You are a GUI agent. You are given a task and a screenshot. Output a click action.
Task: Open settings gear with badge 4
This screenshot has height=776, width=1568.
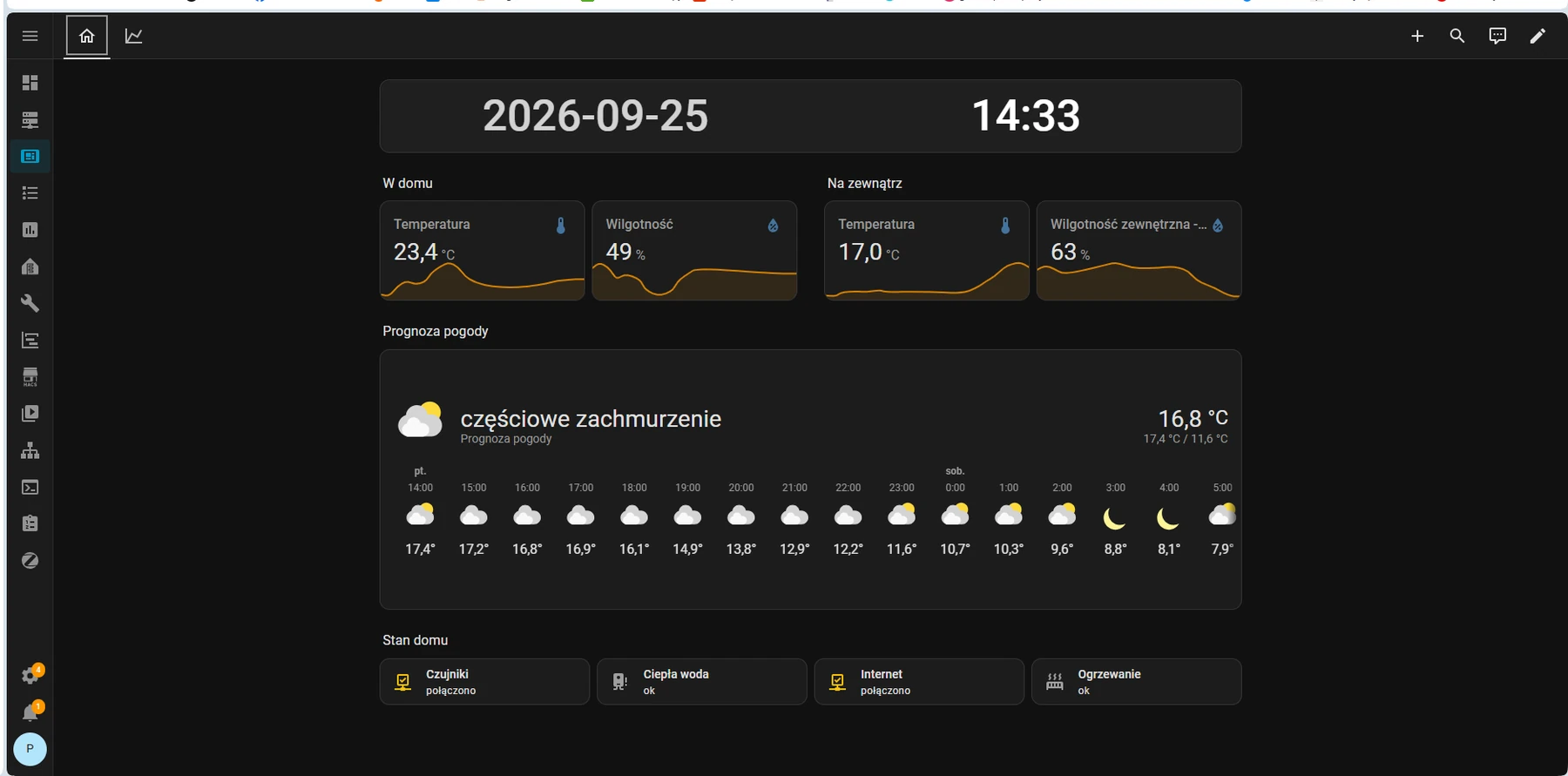point(30,675)
